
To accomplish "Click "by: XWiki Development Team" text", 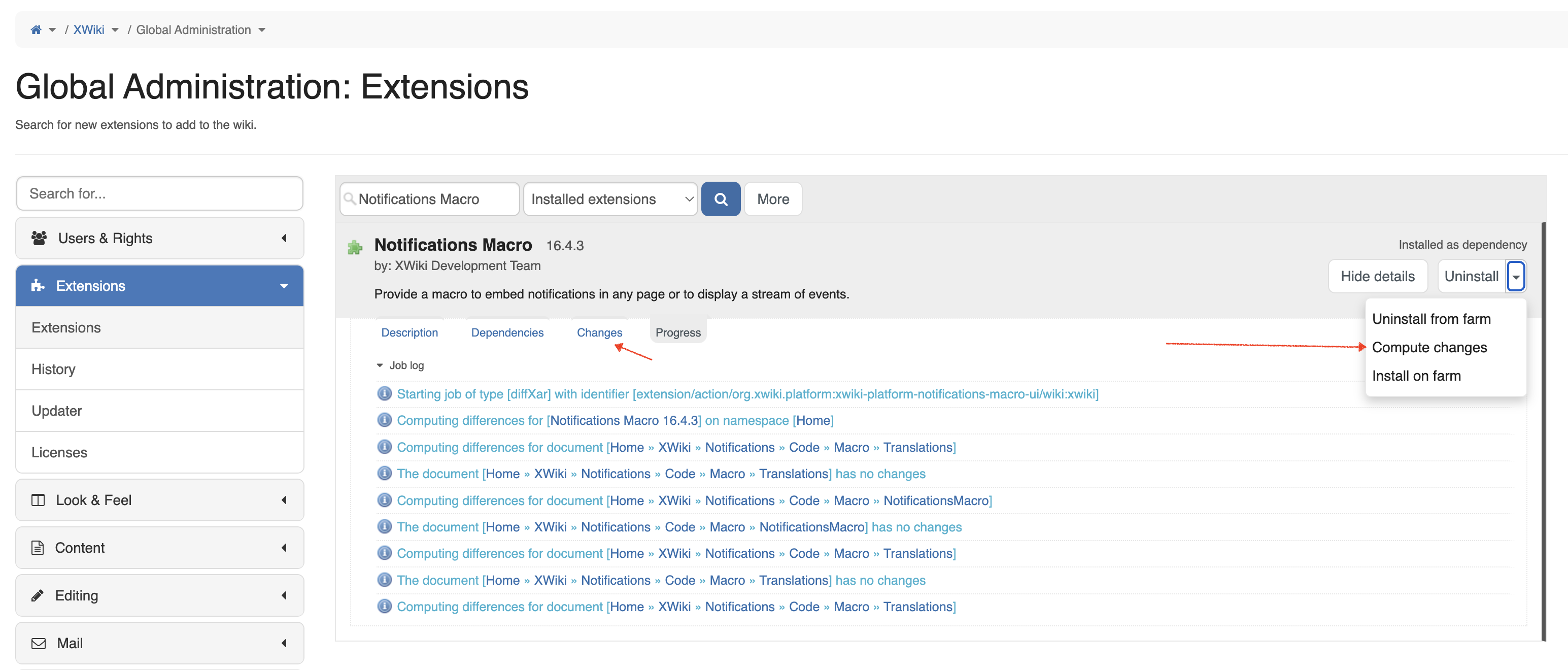I will pos(457,265).
